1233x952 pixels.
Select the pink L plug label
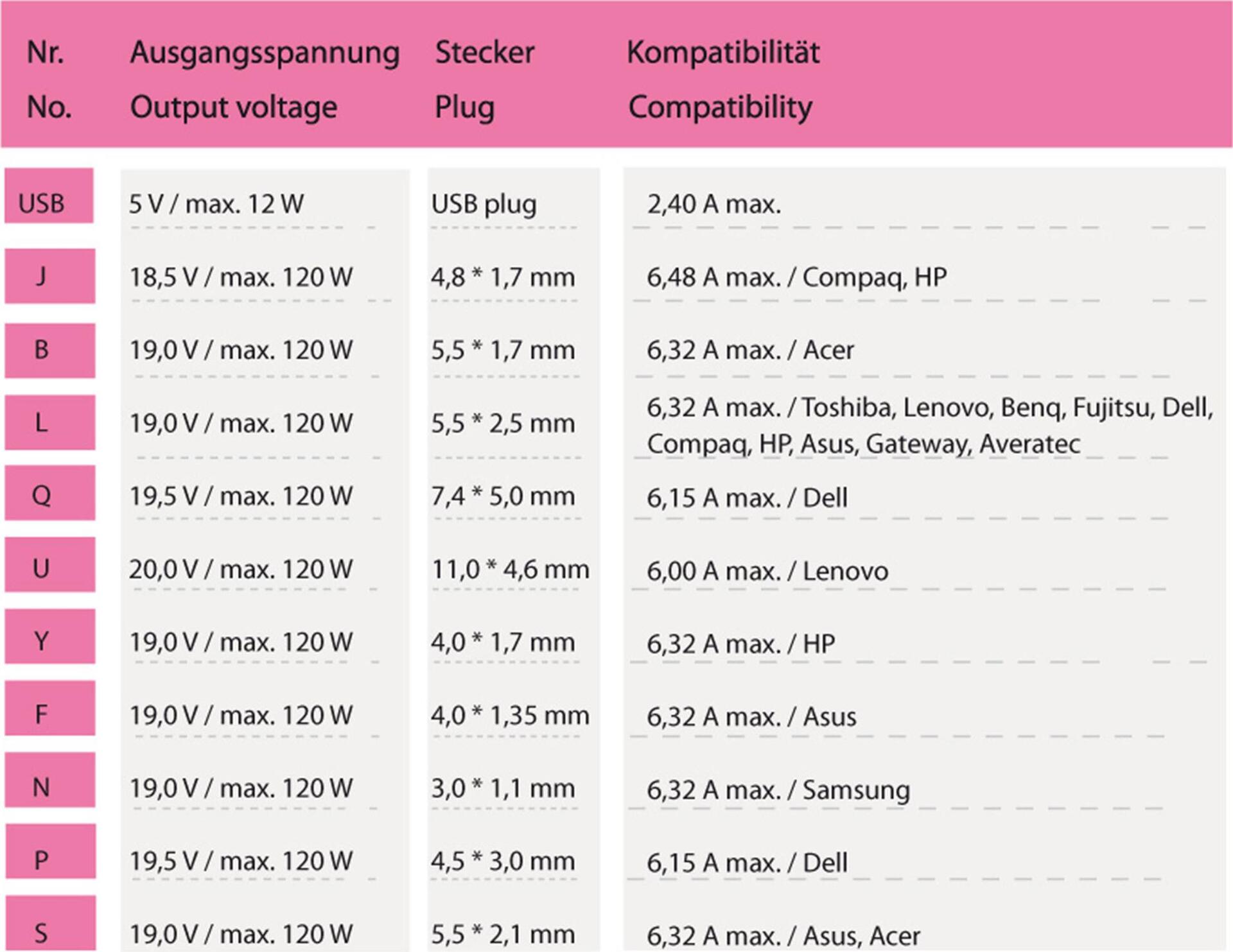tap(50, 422)
